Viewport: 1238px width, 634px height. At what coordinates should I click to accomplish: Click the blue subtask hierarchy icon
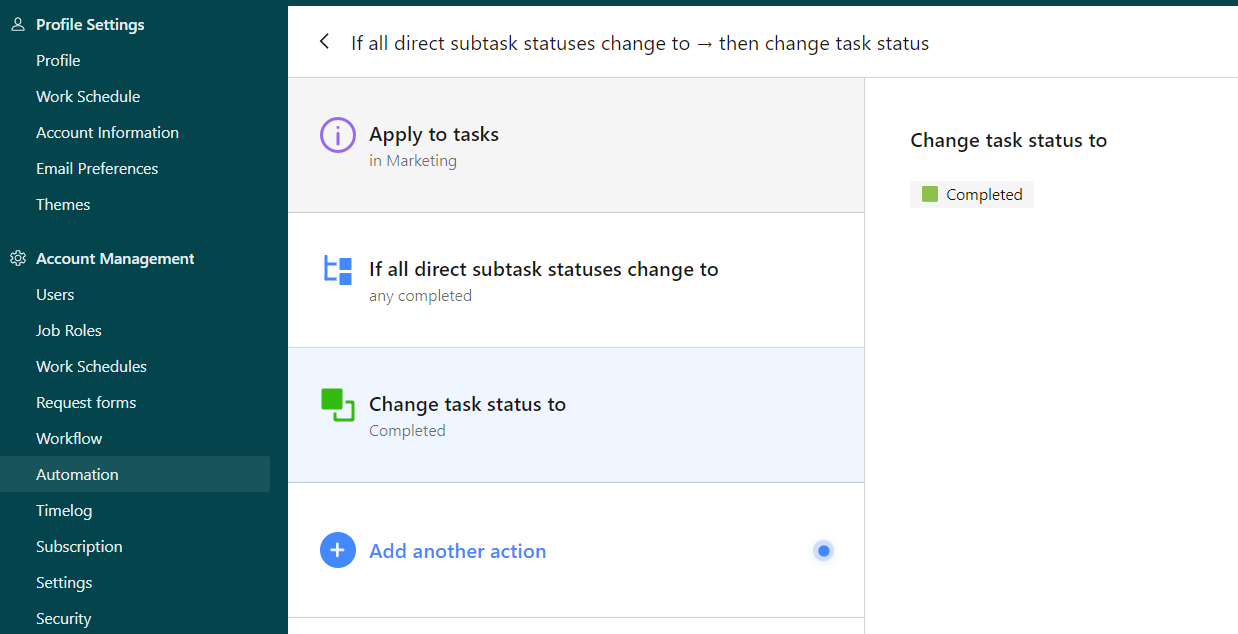[338, 270]
